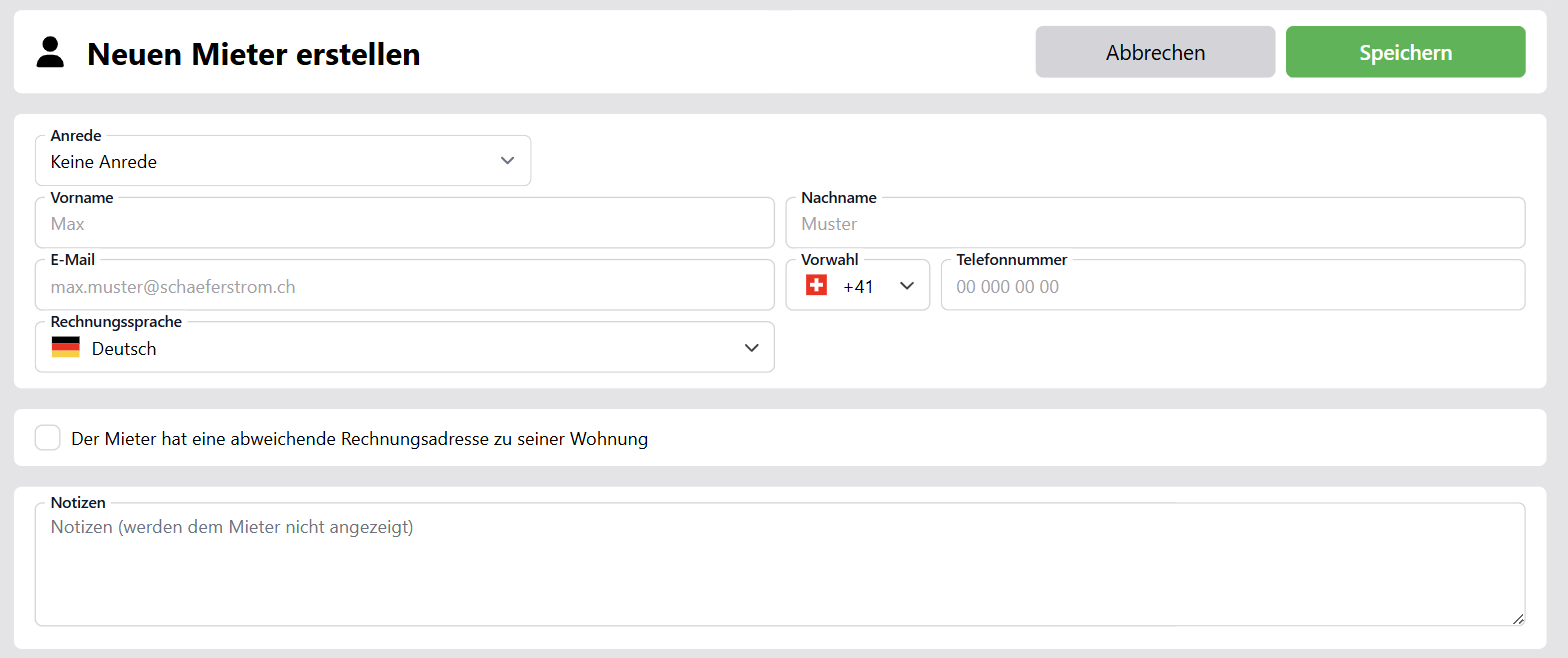Click inside the Notizen text area

tap(780, 565)
